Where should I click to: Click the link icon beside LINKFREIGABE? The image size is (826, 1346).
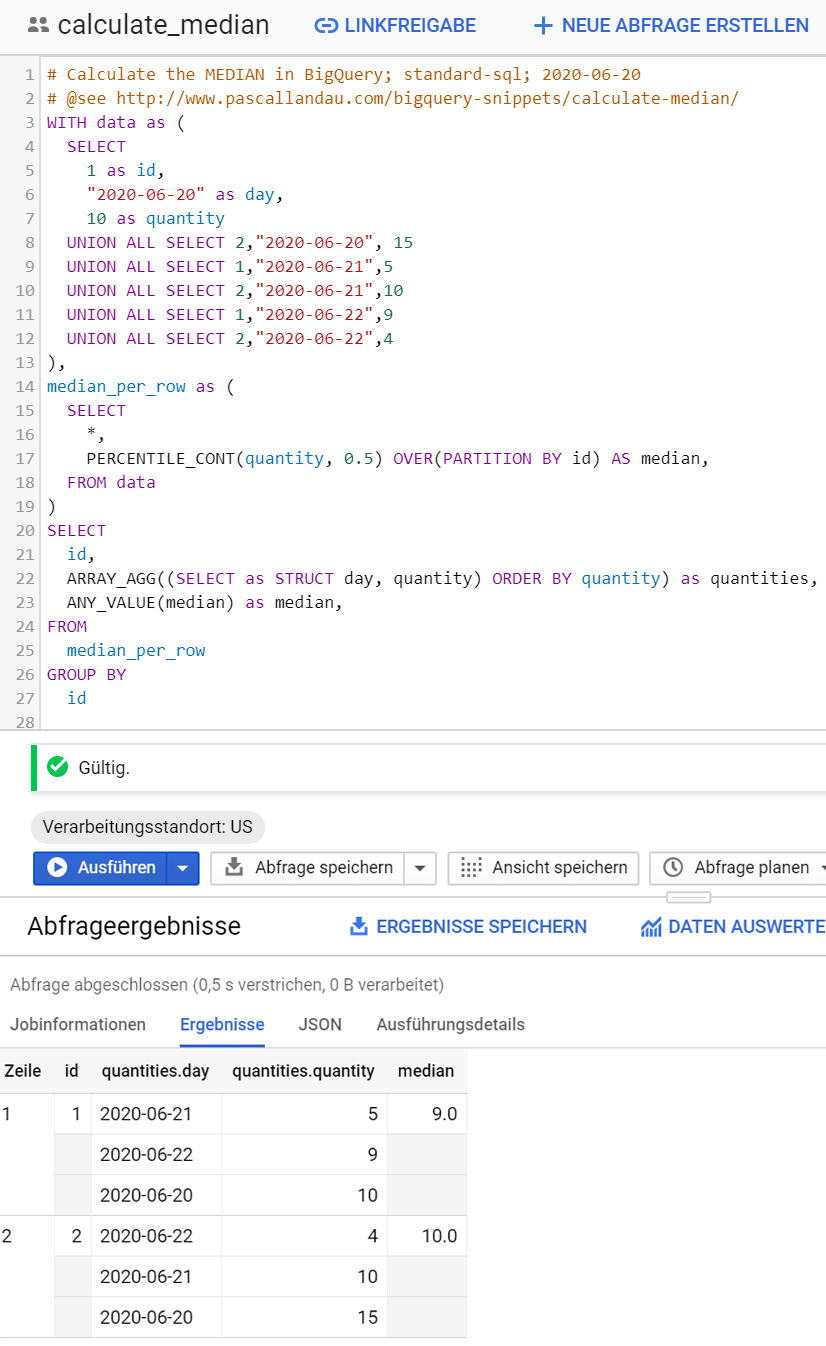(327, 25)
